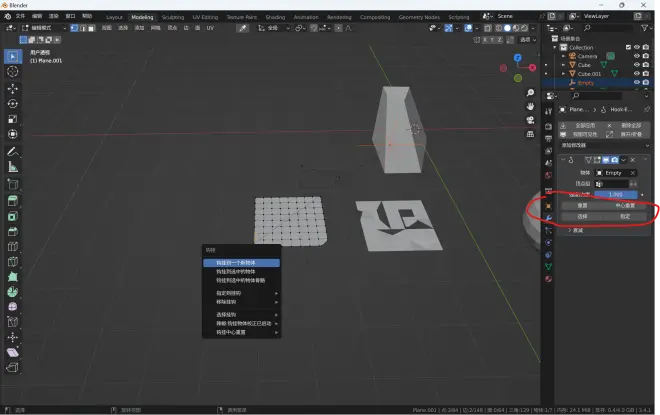The image size is (660, 415).
Task: Open the Render properties tab
Action: tap(548, 126)
